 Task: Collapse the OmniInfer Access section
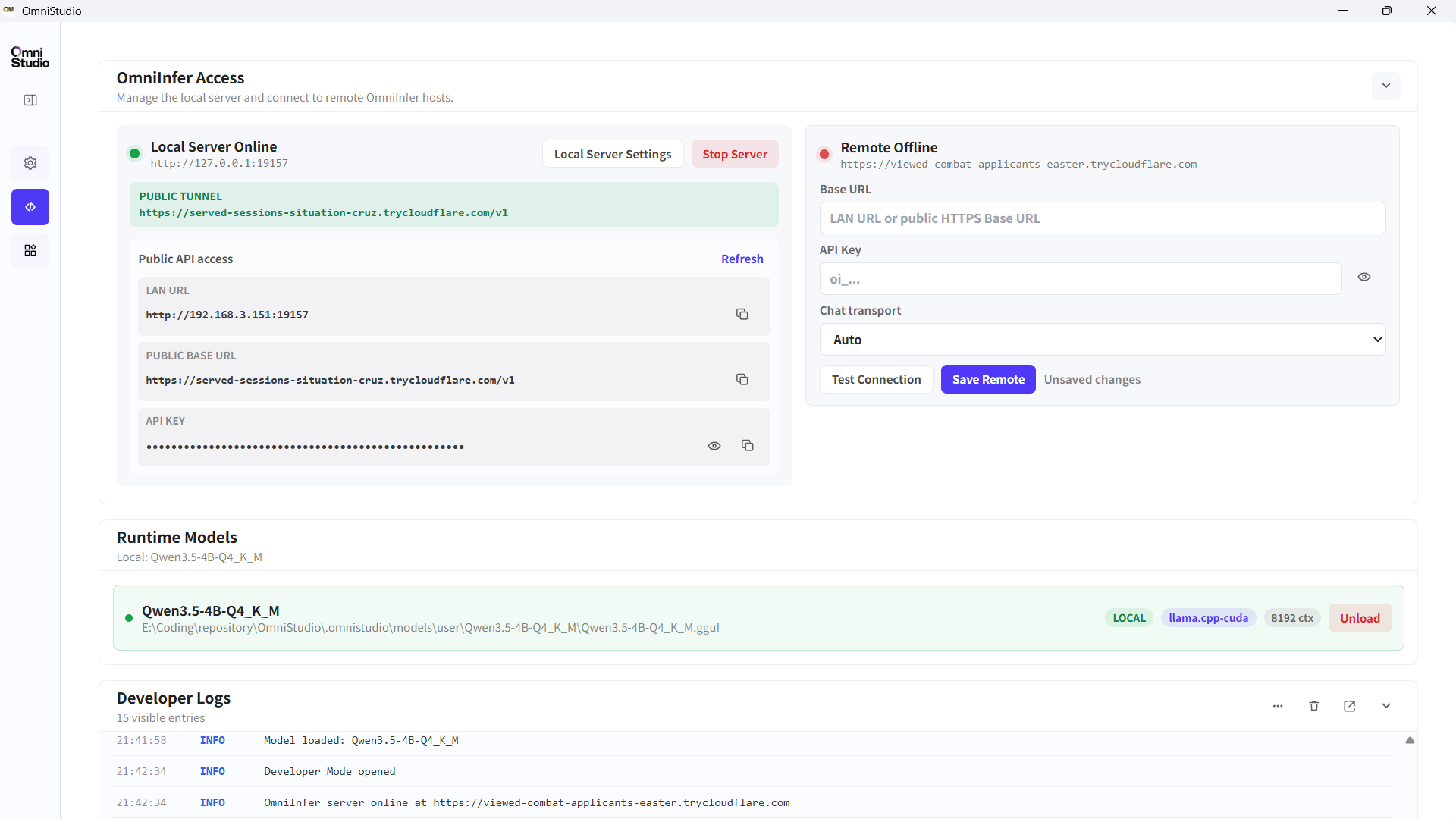(x=1386, y=86)
